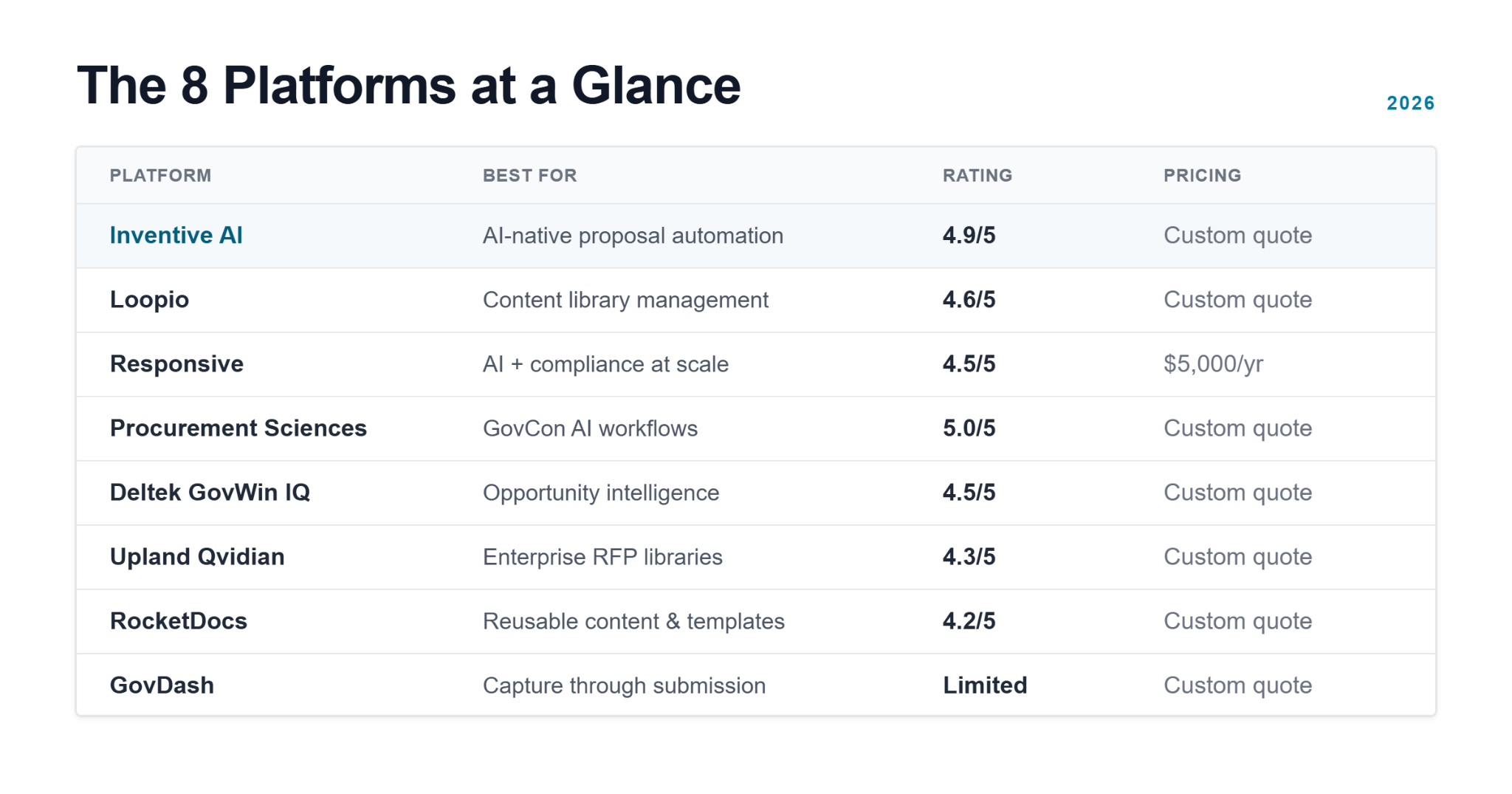This screenshot has width=1512, height=794.
Task: Click the 'The 8 Platforms at a Glance' title
Action: [408, 86]
